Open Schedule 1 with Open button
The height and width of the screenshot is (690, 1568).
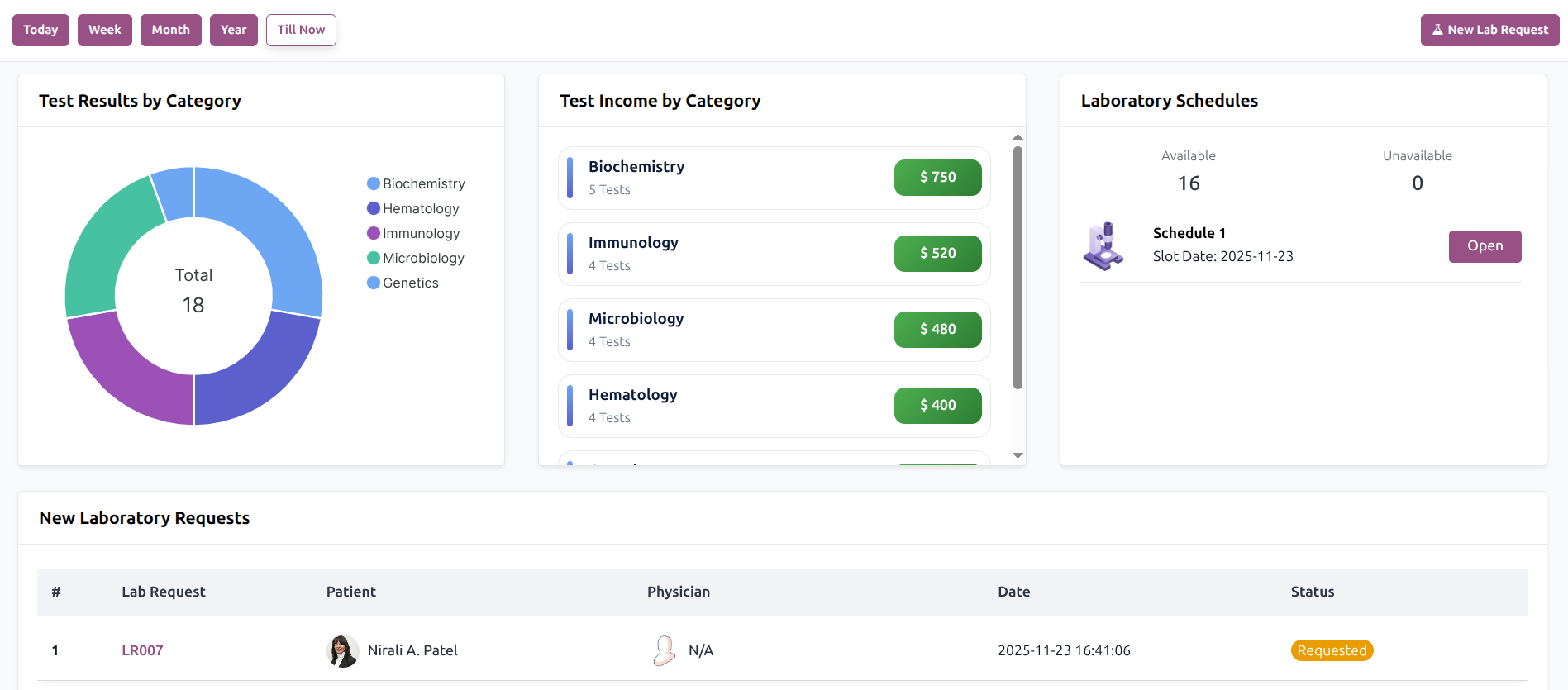1485,246
